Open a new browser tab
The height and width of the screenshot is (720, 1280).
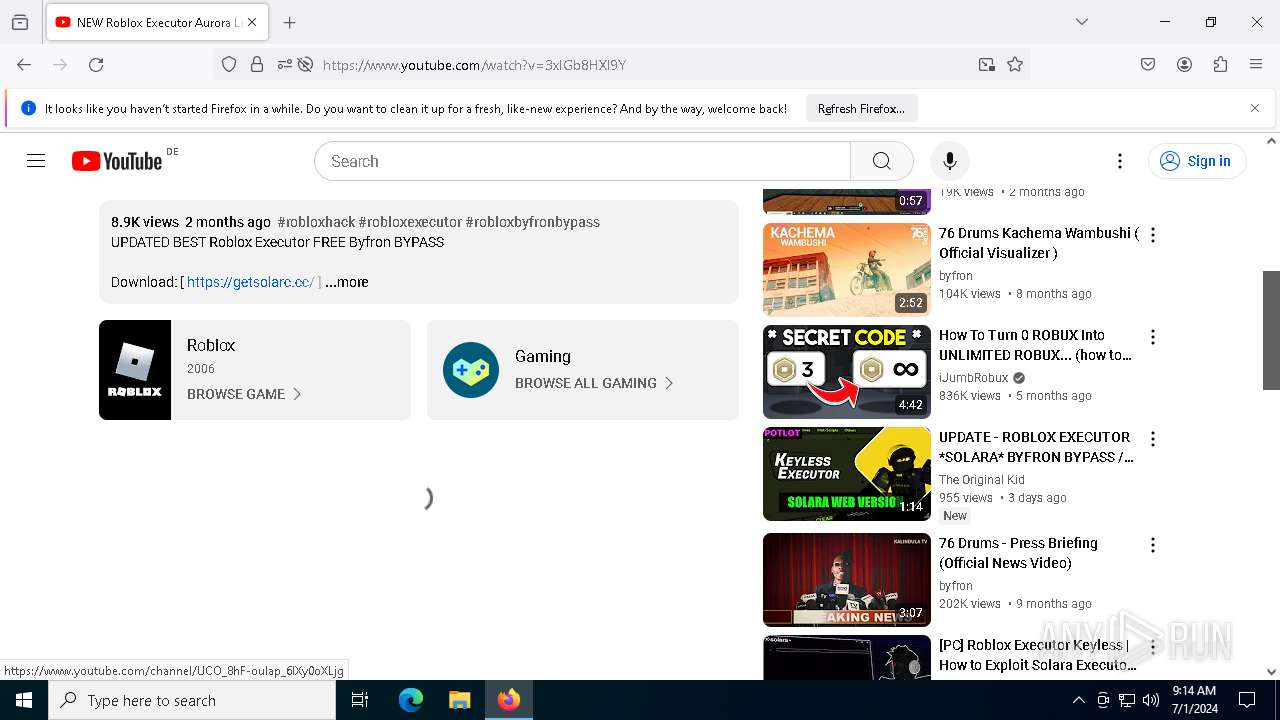tap(290, 22)
